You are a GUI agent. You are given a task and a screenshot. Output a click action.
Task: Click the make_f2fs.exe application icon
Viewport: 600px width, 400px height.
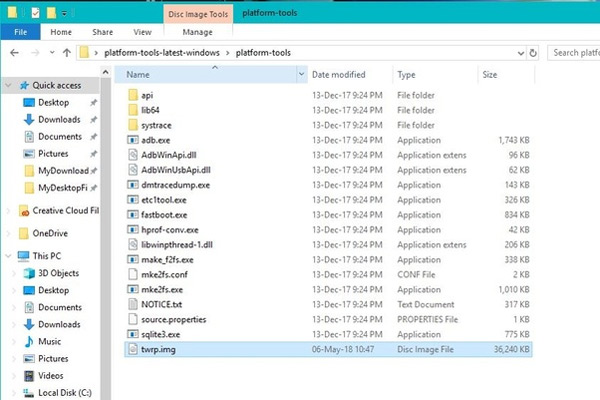coord(133,260)
